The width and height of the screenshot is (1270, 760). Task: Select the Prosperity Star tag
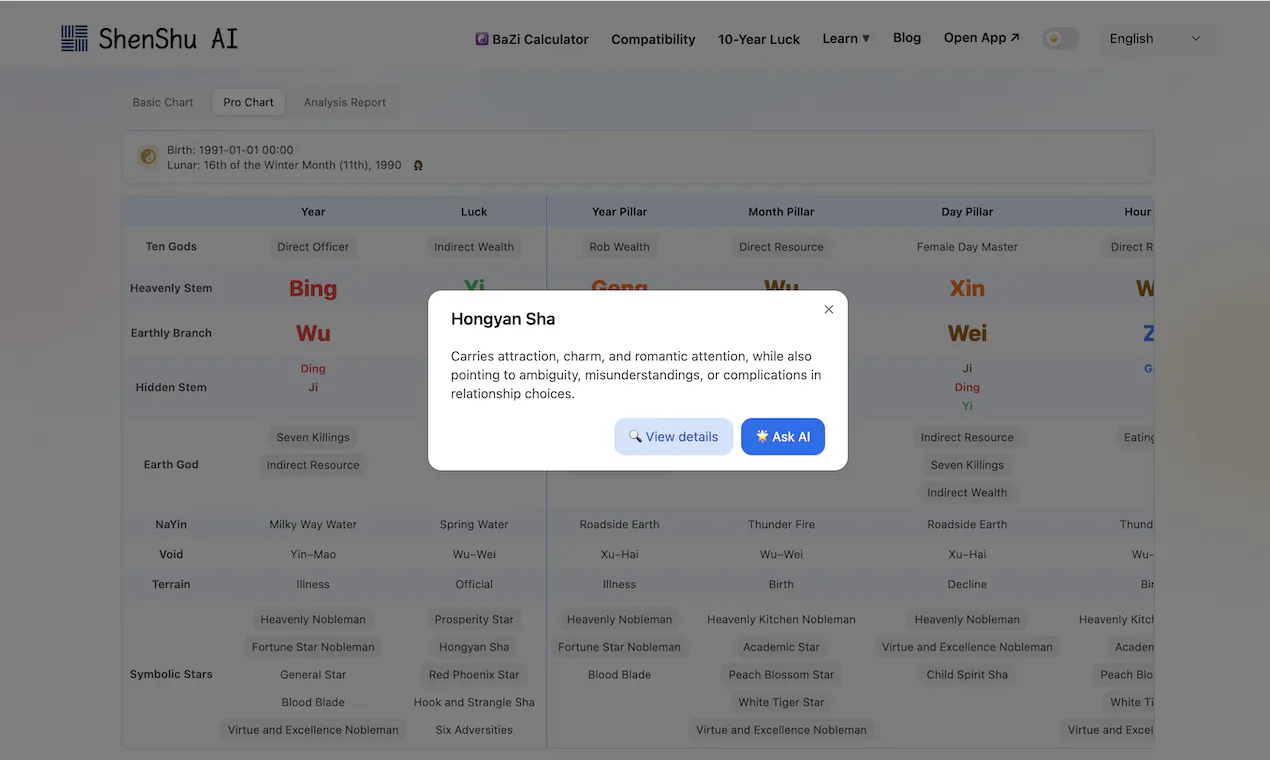tap(474, 619)
